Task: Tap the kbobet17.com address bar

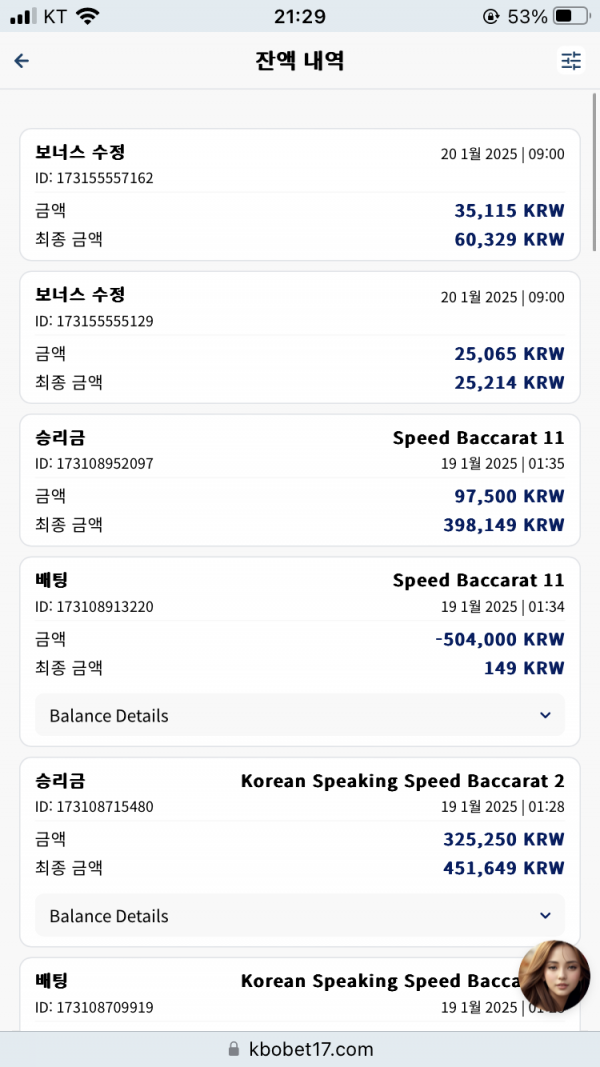Action: 300,1049
